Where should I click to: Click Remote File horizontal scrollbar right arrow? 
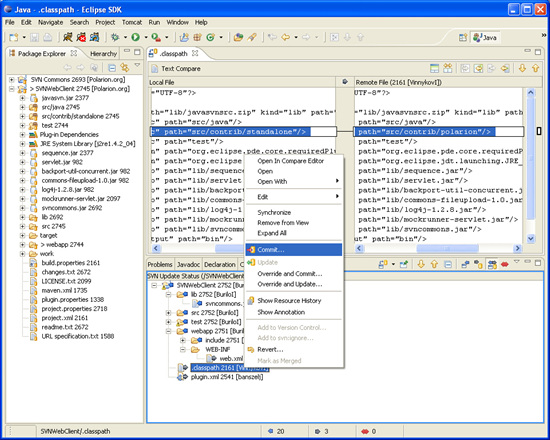(x=517, y=248)
